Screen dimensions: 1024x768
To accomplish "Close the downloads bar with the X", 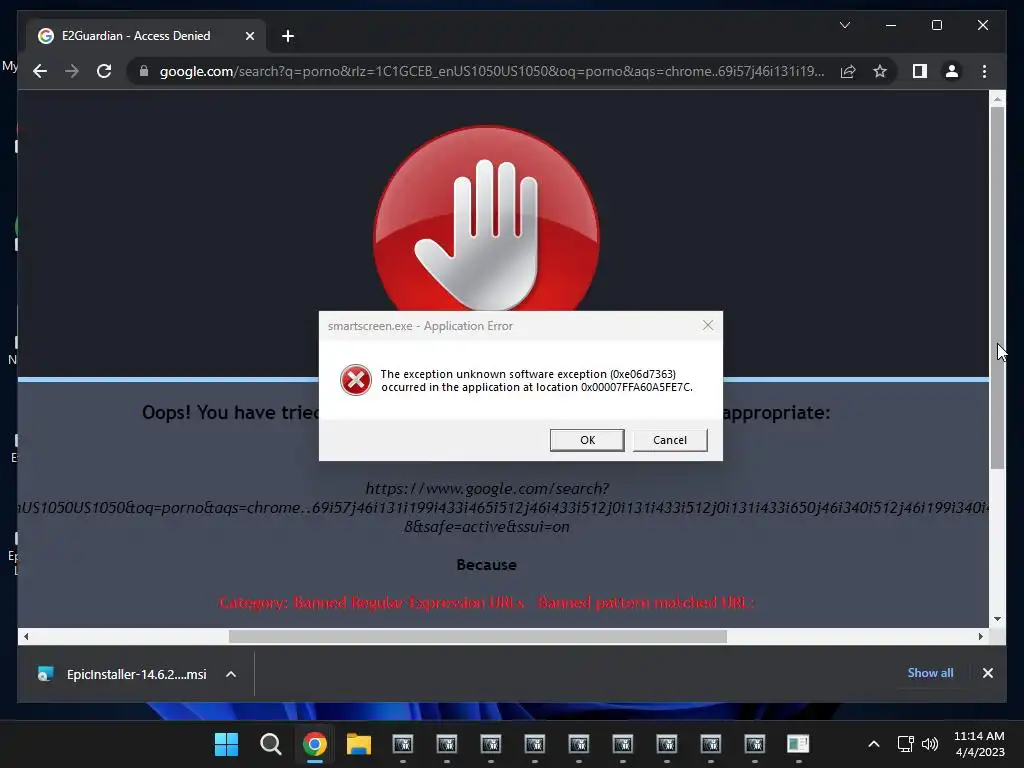I will 987,673.
